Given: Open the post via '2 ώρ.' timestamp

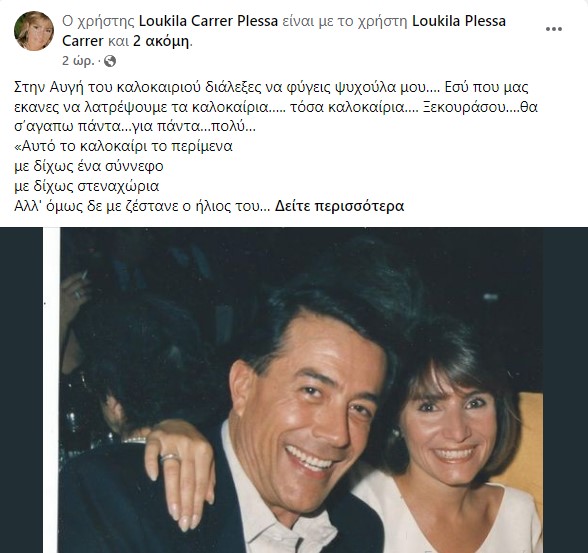Looking at the screenshot, I should tap(78, 61).
